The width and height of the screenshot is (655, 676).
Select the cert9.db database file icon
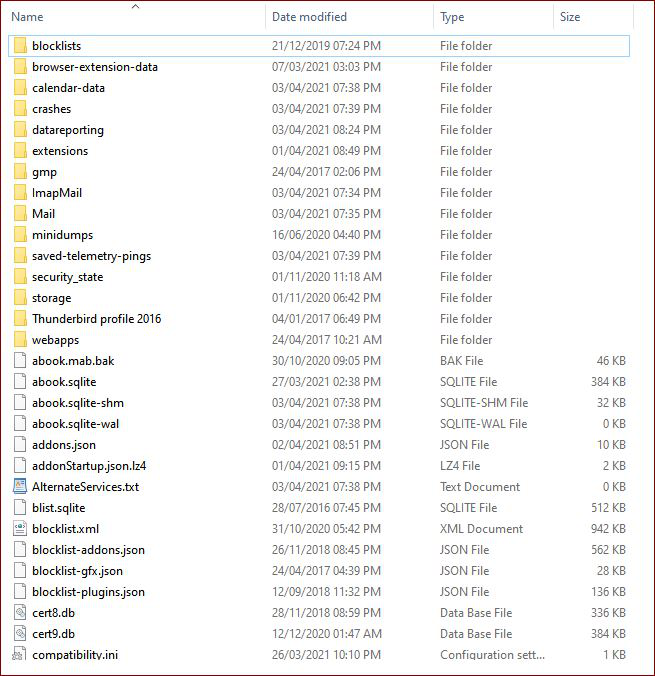coord(20,634)
